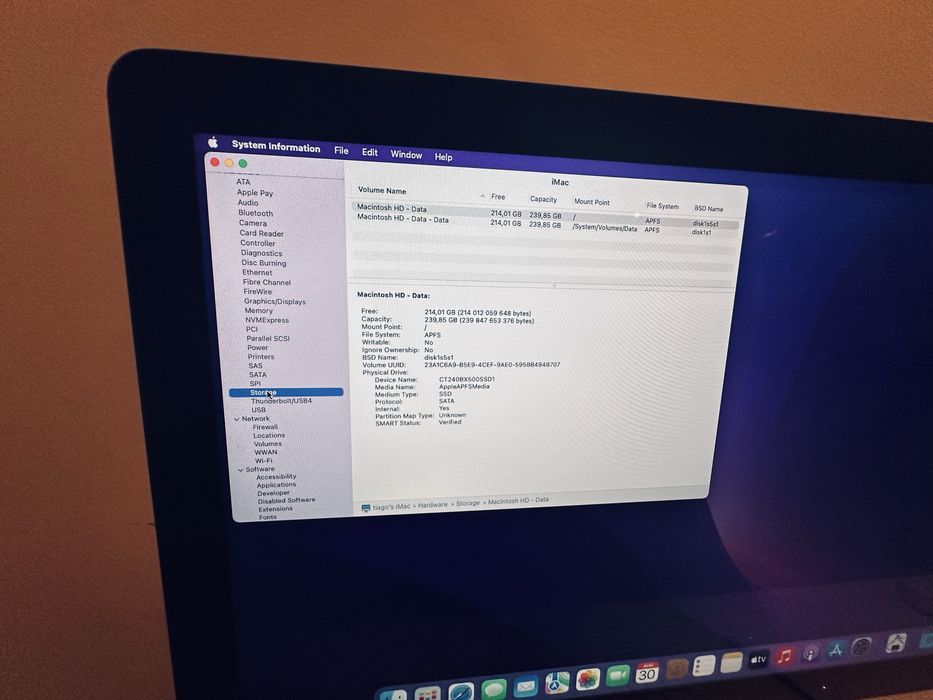Image resolution: width=933 pixels, height=700 pixels.
Task: Select the Macintosh HD - Data - Data volume row
Action: [x=544, y=225]
